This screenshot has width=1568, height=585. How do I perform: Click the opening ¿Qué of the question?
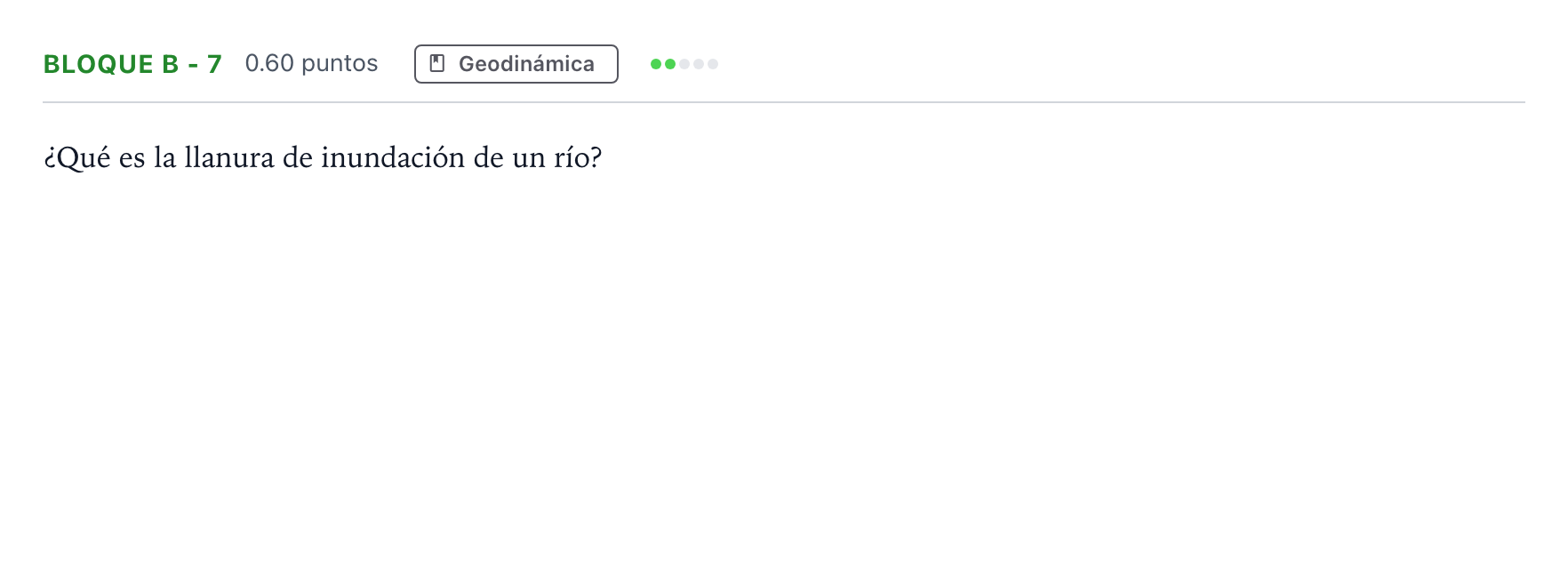(77, 158)
